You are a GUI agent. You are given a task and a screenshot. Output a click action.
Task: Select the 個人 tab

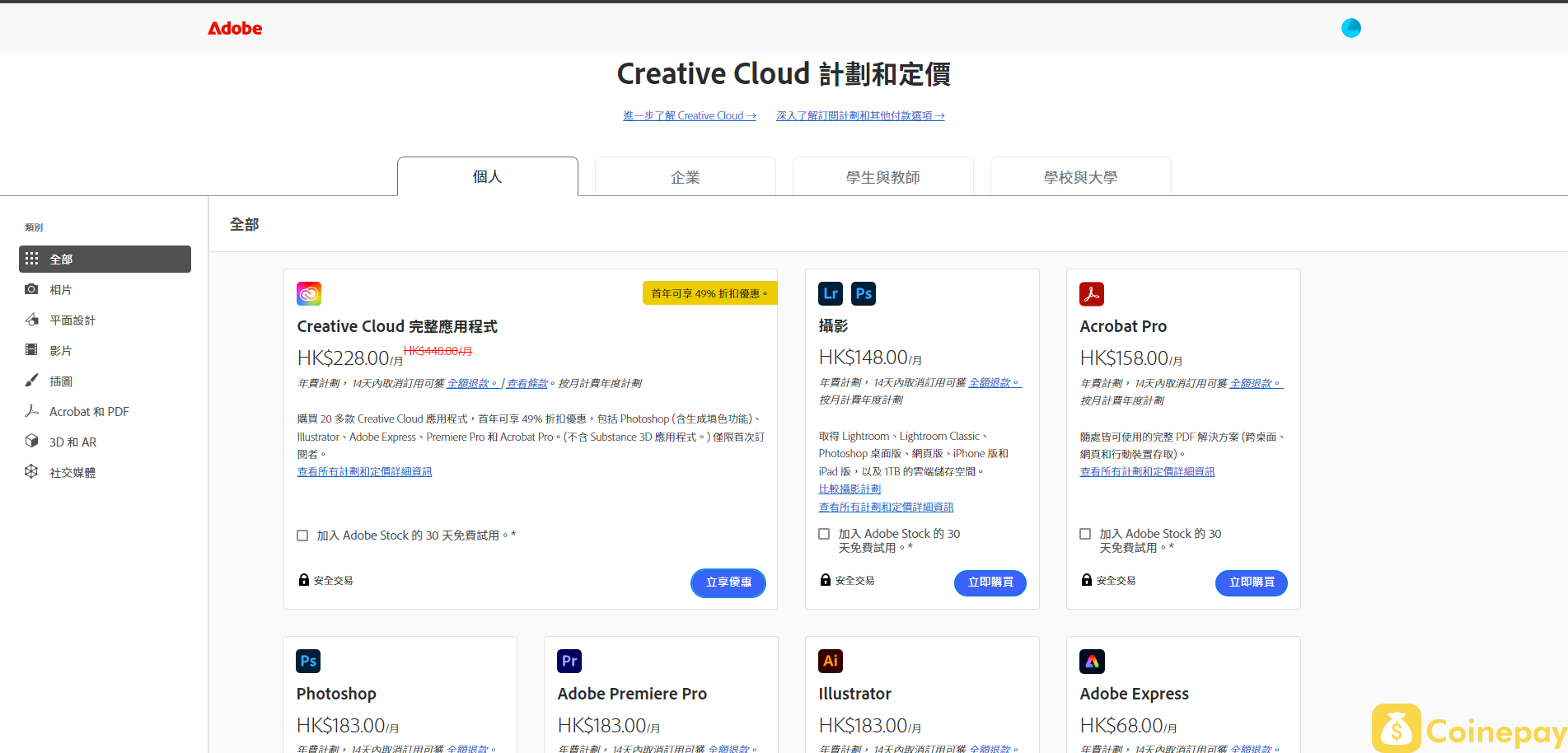click(x=488, y=176)
